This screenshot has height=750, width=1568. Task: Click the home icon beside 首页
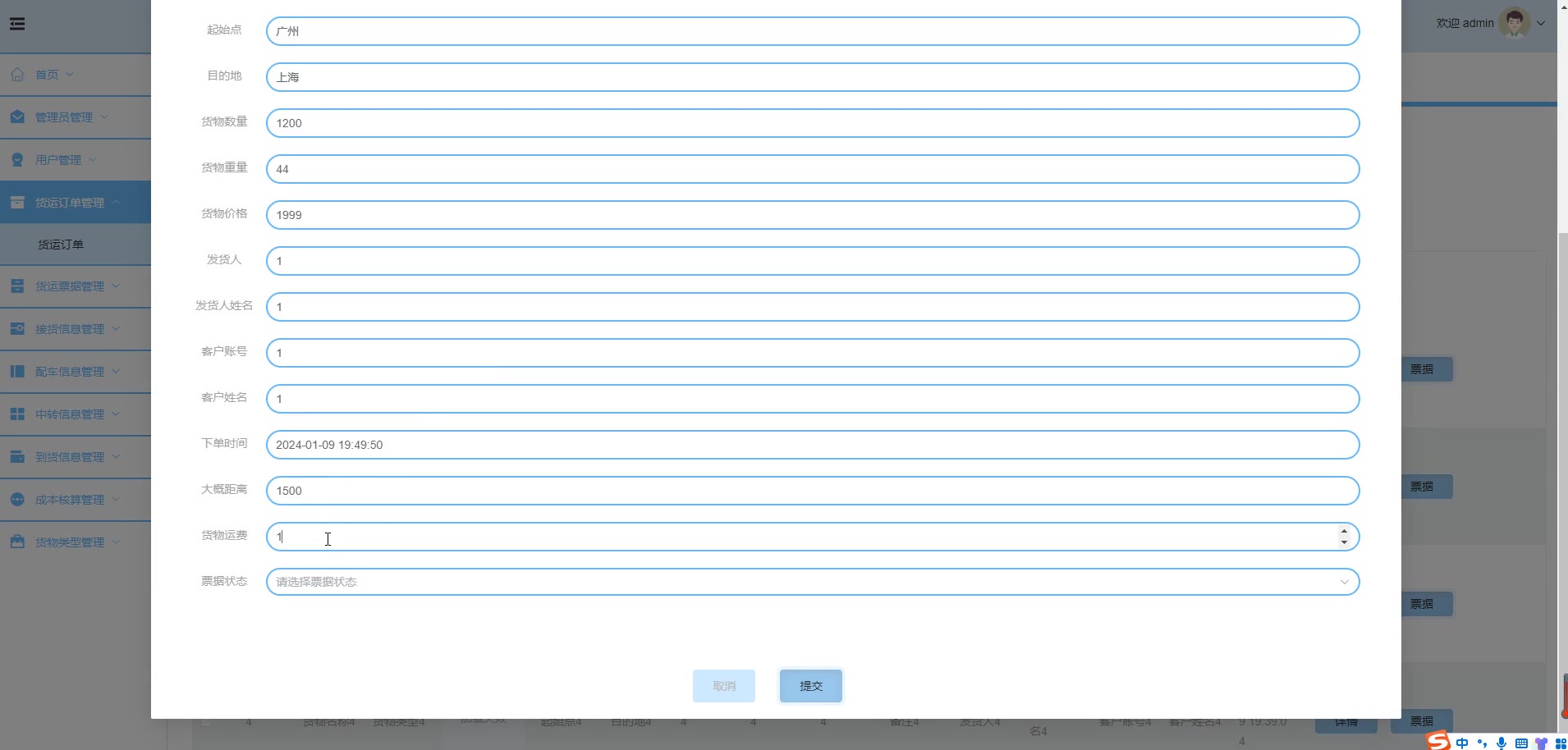pos(17,75)
